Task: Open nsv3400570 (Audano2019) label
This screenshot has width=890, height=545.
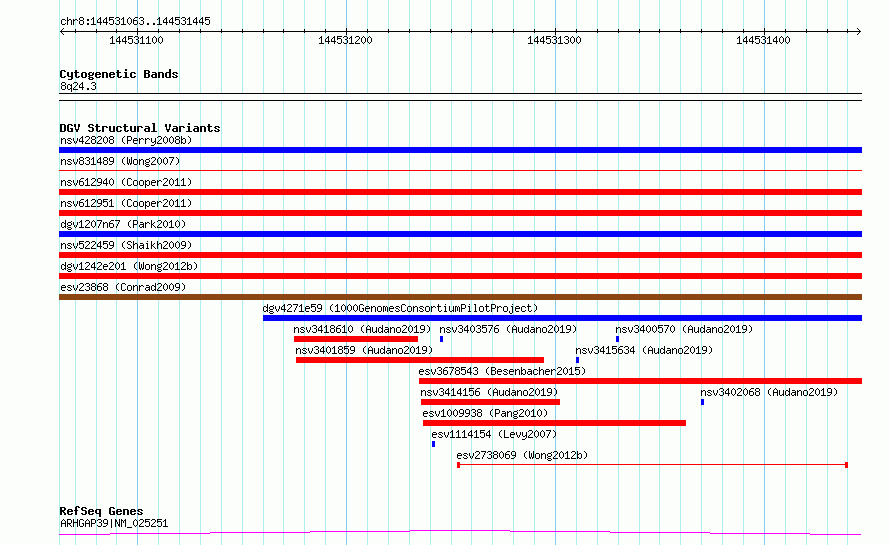Action: tap(684, 329)
